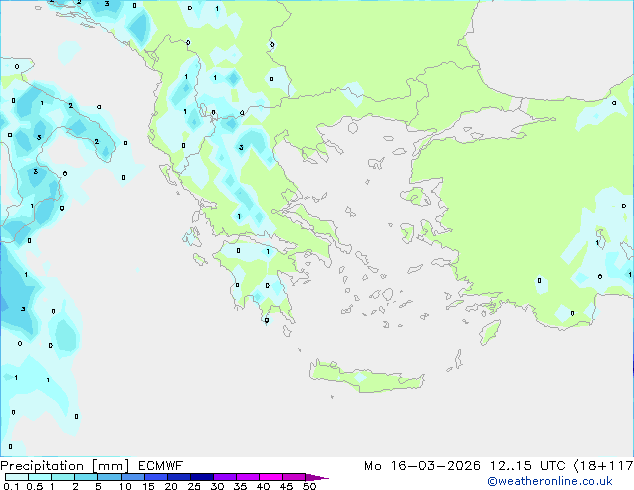Pick the 1 to 2 mm legend swatch

[63, 477]
